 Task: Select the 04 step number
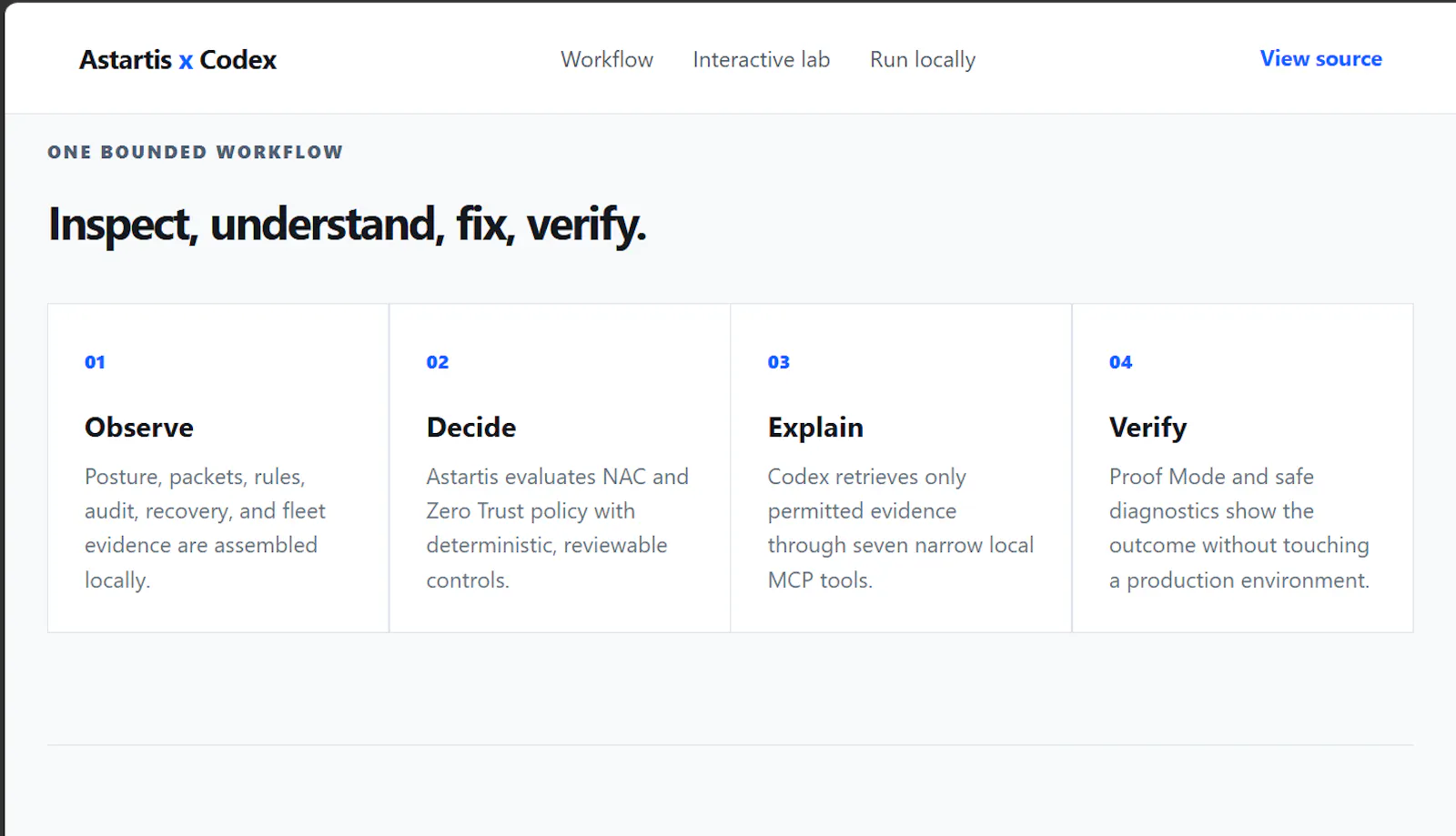[x=1120, y=362]
